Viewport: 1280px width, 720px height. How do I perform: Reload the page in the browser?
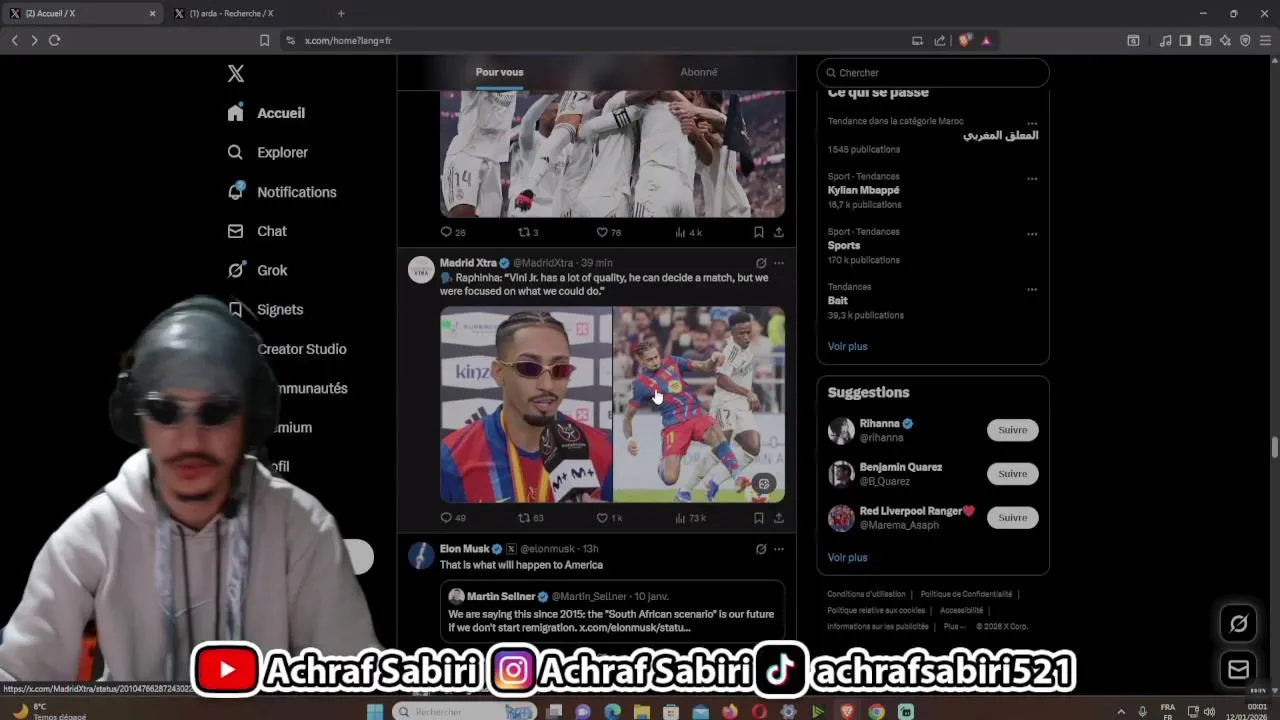point(54,40)
